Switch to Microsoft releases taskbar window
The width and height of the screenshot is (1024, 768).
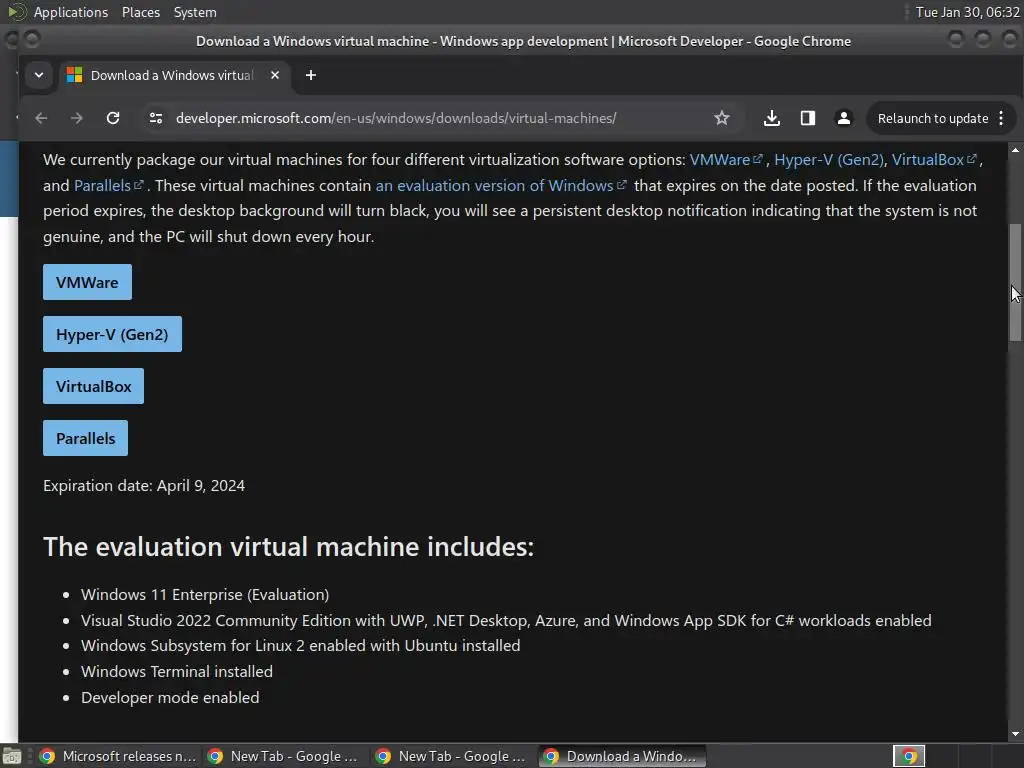tap(118, 756)
